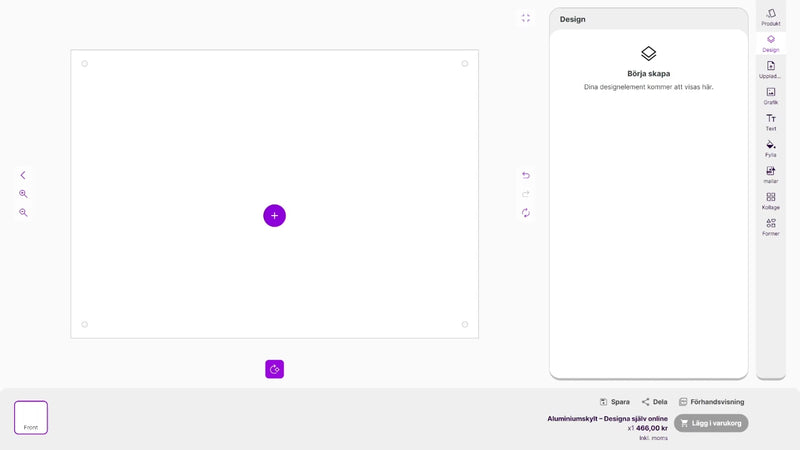The width and height of the screenshot is (800, 450).
Task: Open the Fylla fill tool
Action: [771, 149]
